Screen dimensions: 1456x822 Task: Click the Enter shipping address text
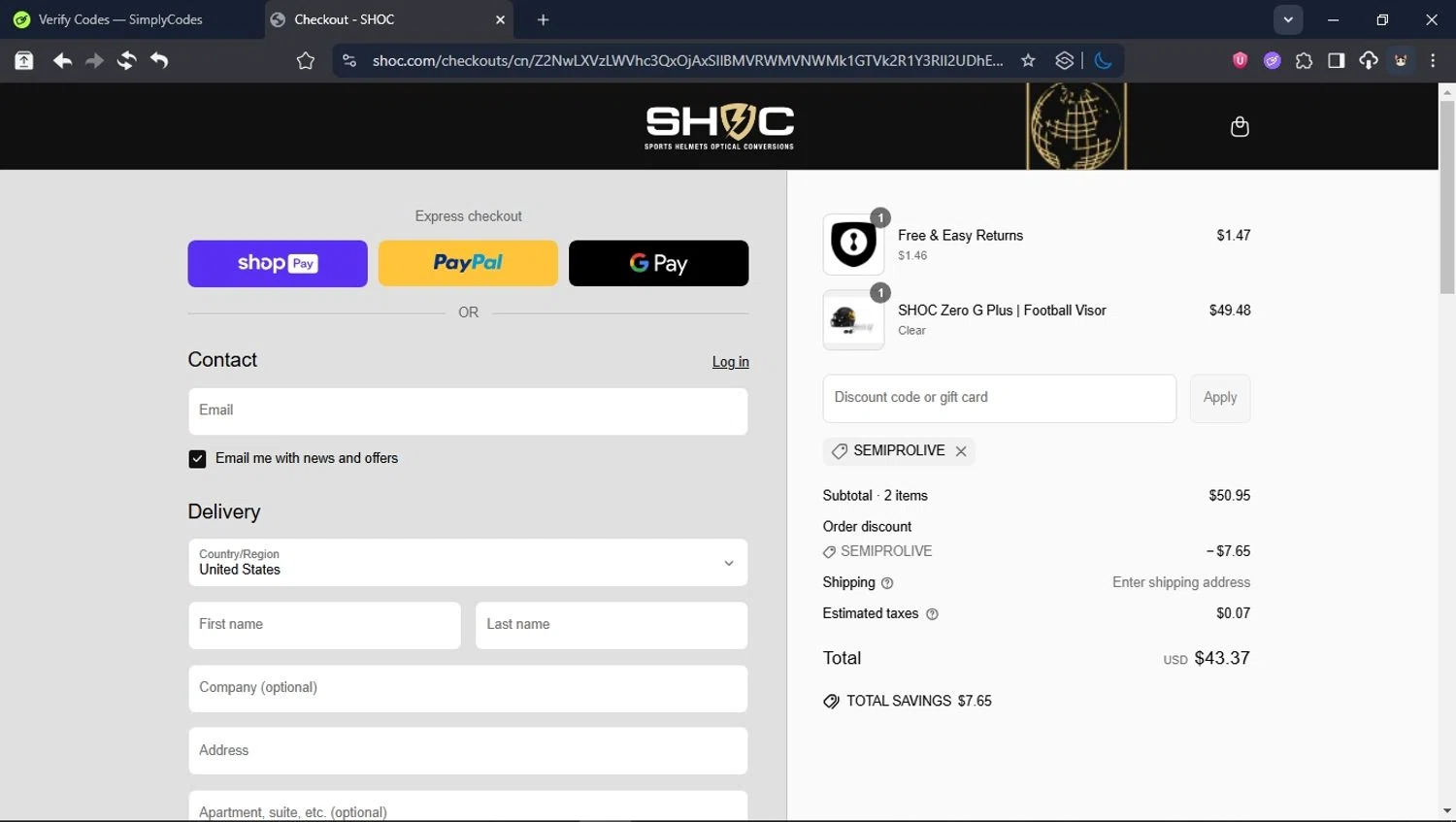pyautogui.click(x=1180, y=583)
